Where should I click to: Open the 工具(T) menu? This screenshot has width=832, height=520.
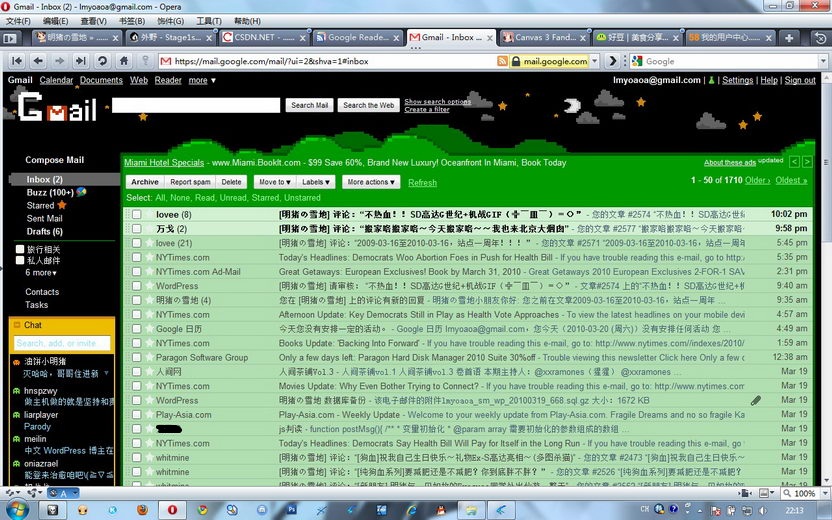click(209, 21)
